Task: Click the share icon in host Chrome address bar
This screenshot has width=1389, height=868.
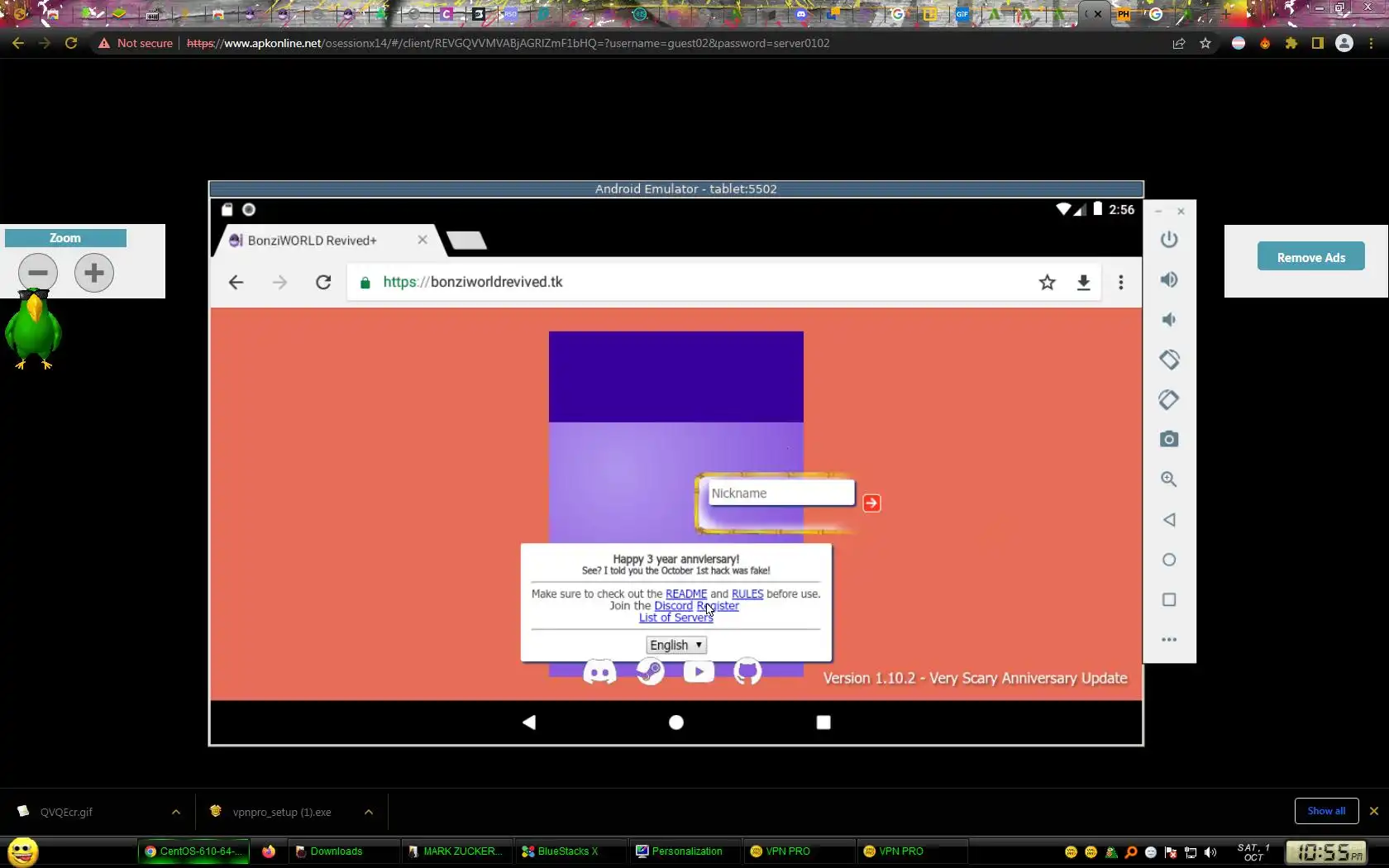Action: tap(1179, 43)
